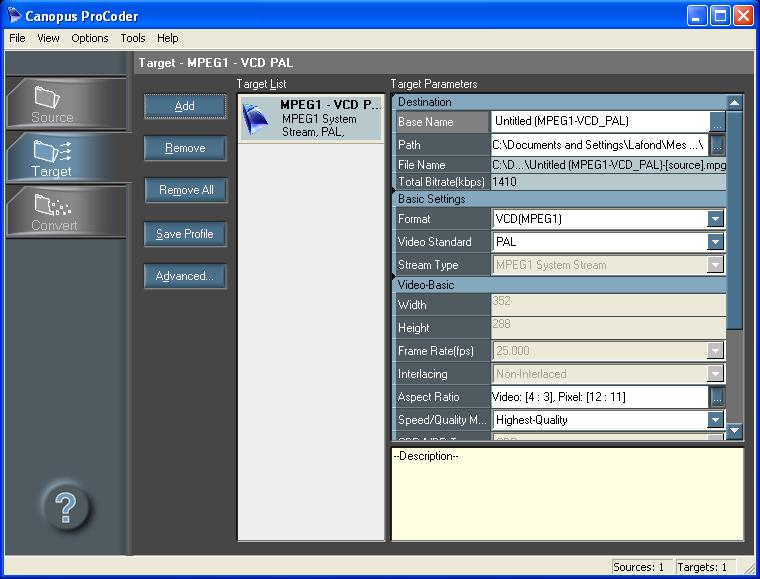Select the MPEG1 - VCD PAL target entry
The image size is (760, 579).
pos(311,119)
